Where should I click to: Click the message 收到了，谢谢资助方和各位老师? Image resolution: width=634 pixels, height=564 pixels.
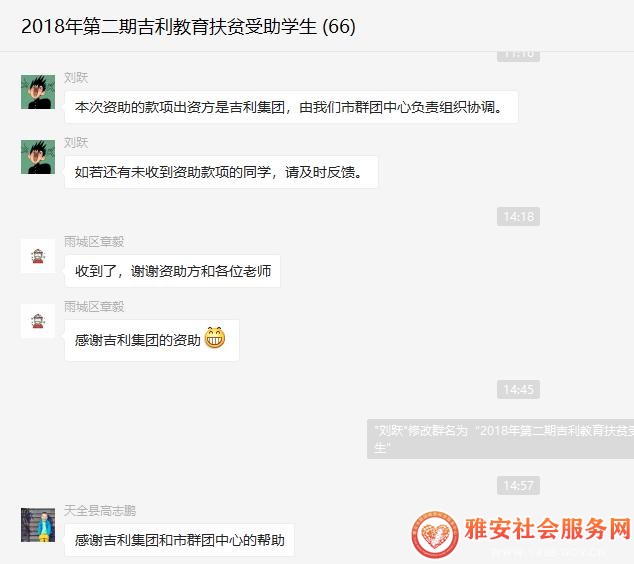[x=173, y=271]
